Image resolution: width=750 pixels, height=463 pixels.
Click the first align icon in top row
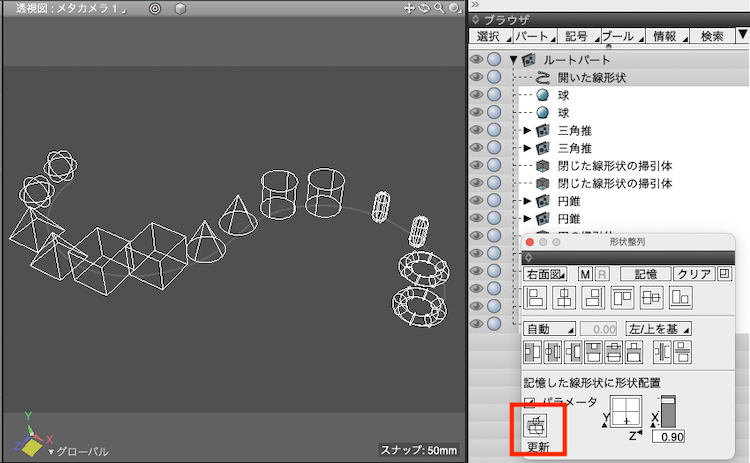click(534, 298)
